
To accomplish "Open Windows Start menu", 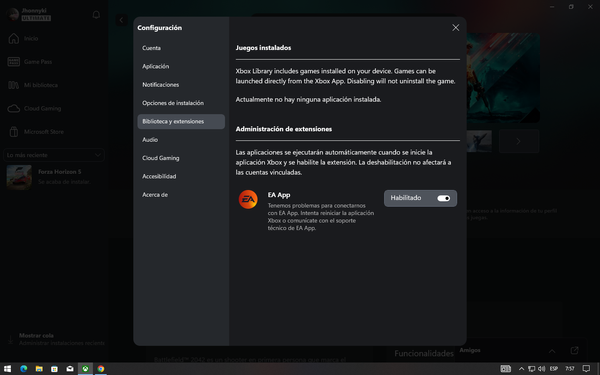I will [x=7, y=369].
